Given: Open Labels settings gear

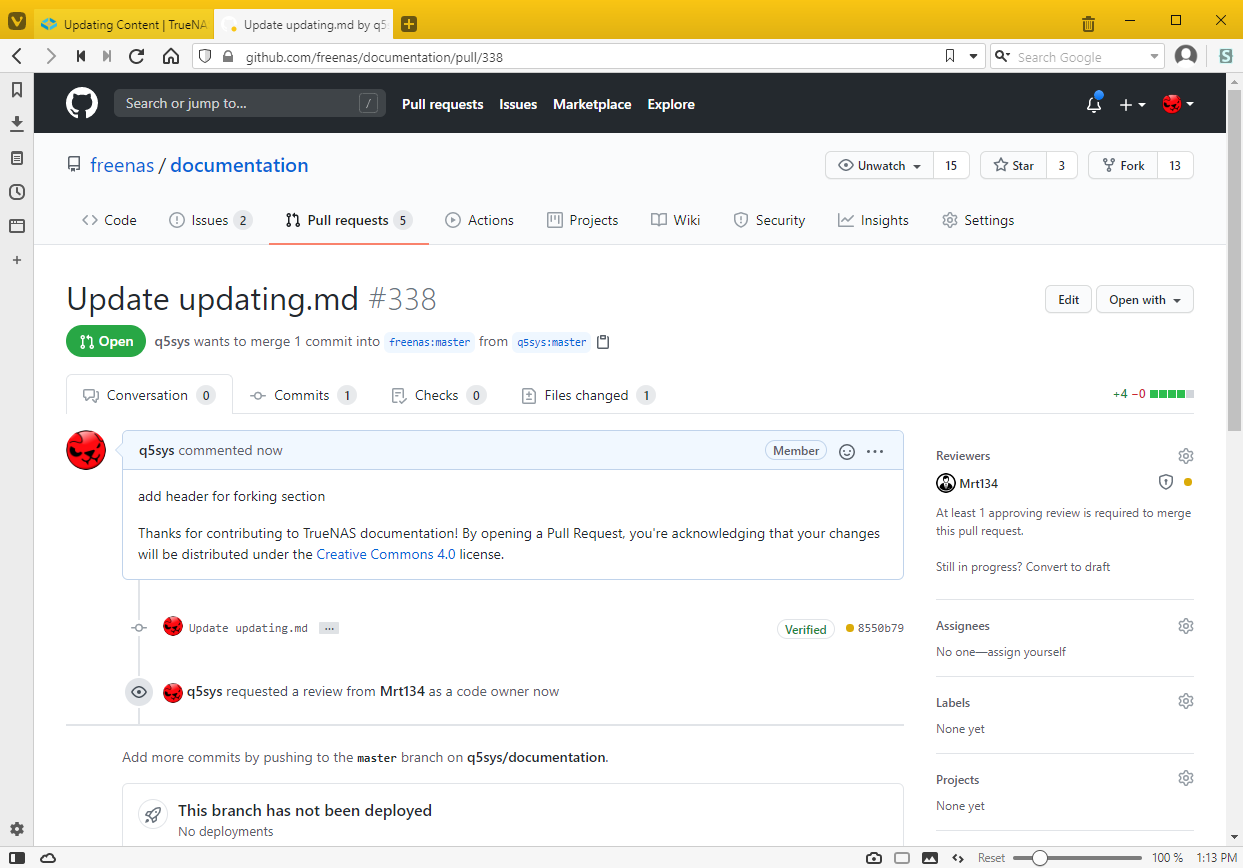Looking at the screenshot, I should pyautogui.click(x=1186, y=702).
